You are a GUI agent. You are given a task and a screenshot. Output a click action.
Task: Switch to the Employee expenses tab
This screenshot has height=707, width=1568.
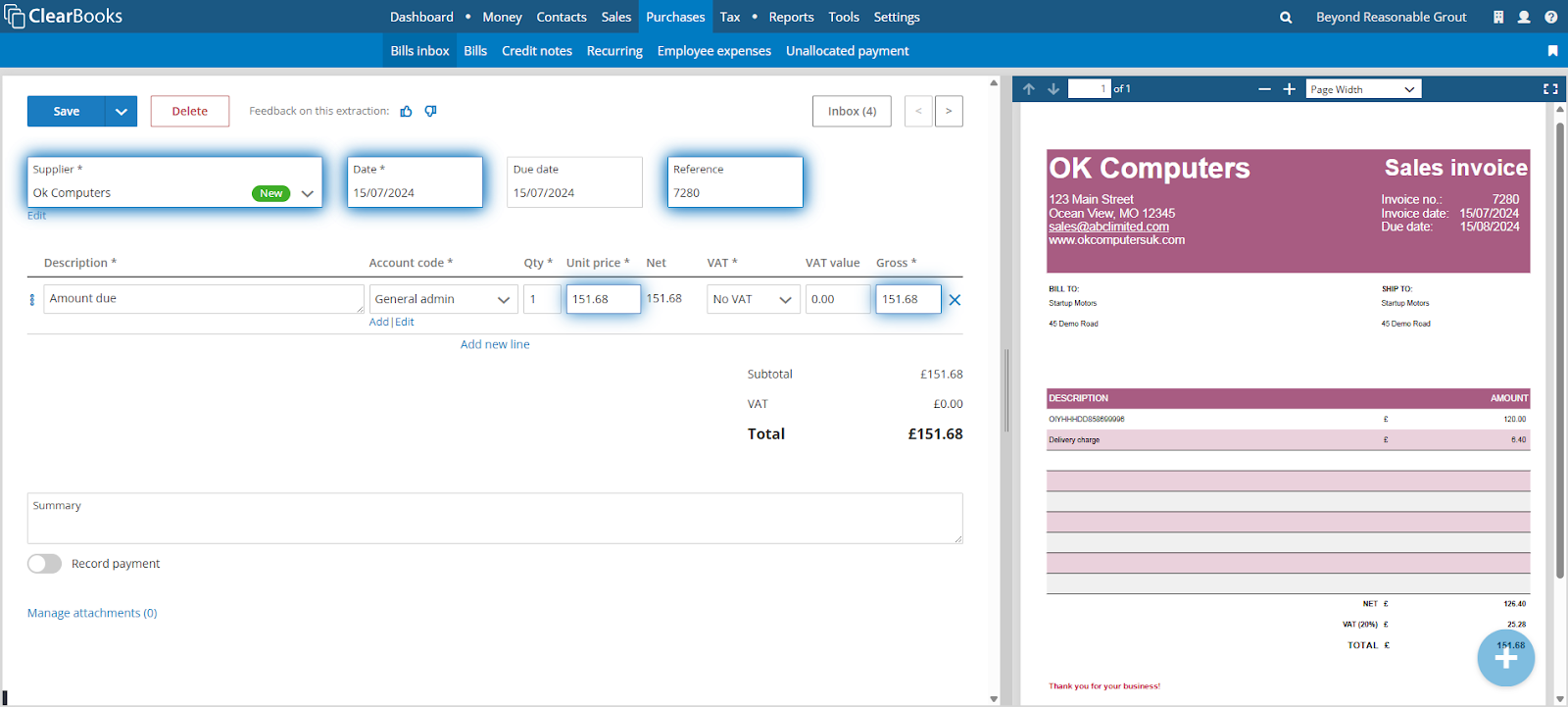pyautogui.click(x=713, y=50)
